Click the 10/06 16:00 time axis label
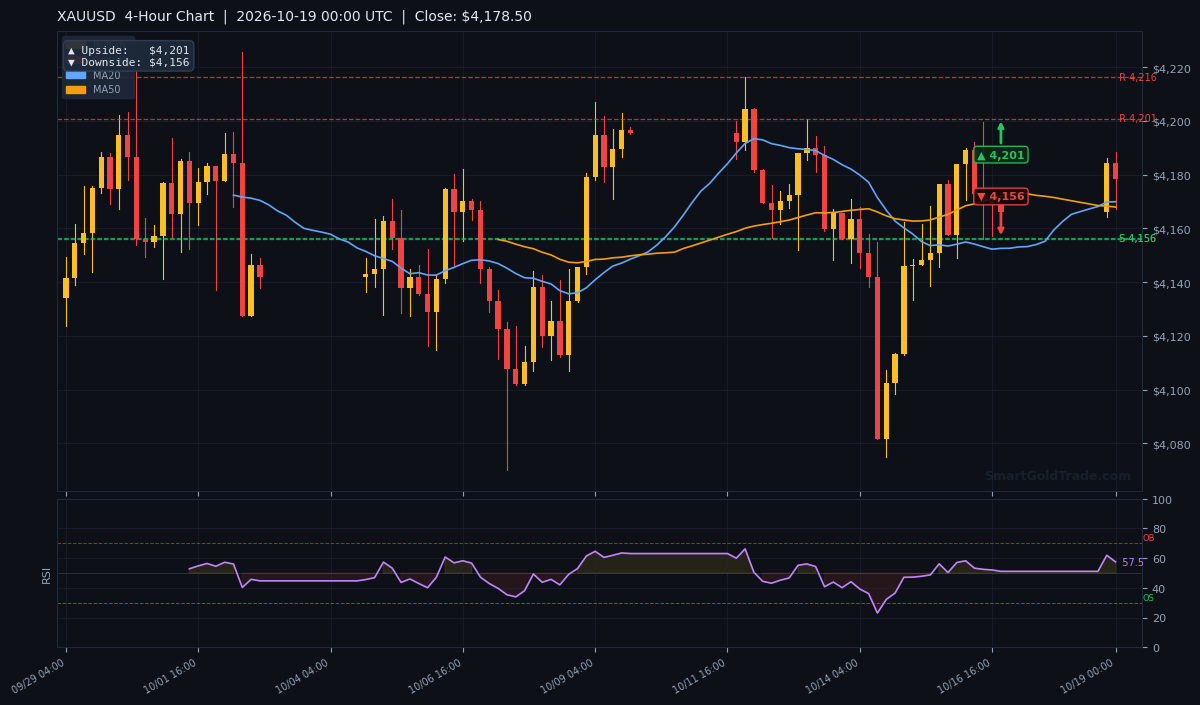Viewport: 1200px width, 705px height. click(x=435, y=676)
